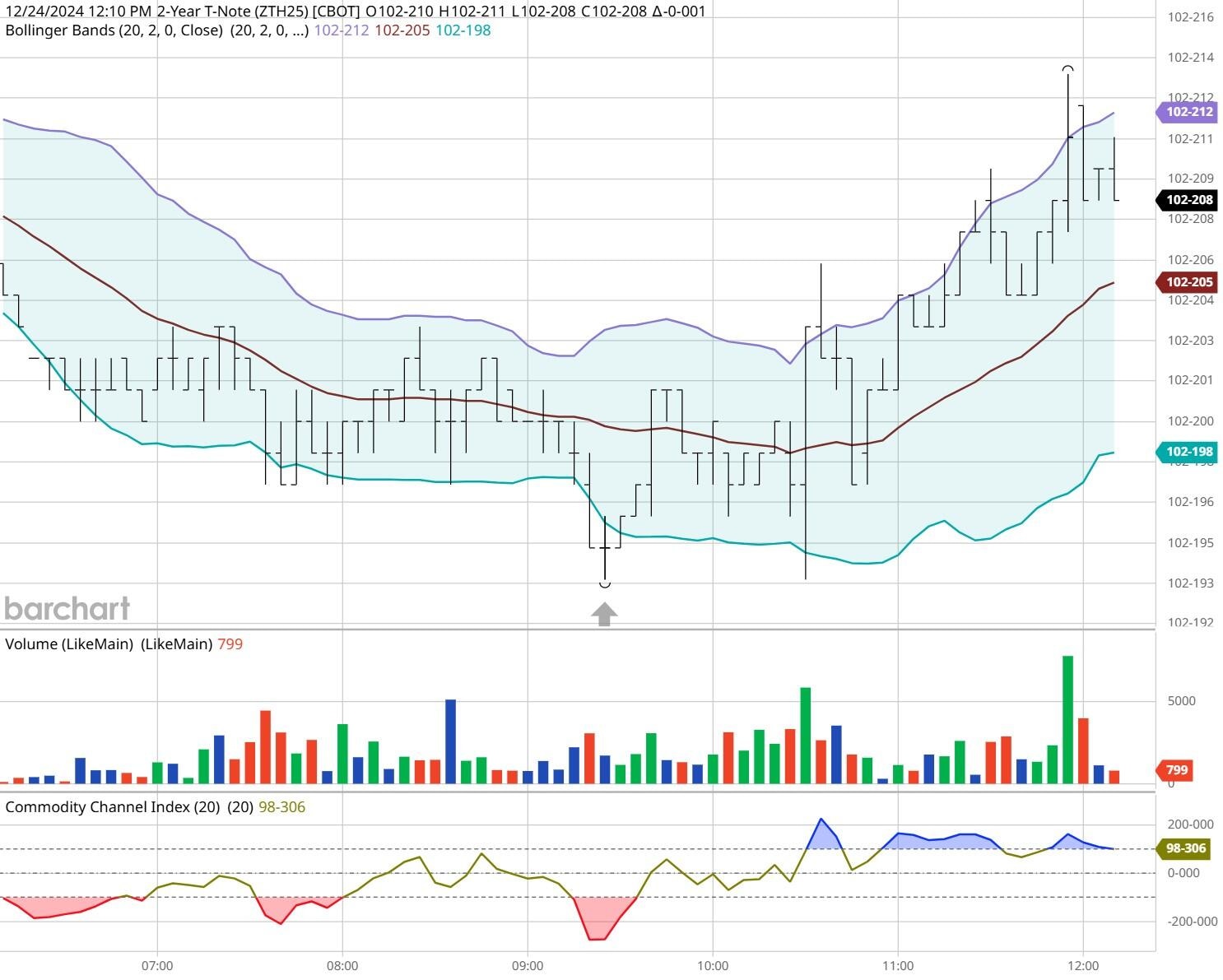Click the 799 volume value flag
This screenshot has height=980, width=1223.
pyautogui.click(x=1177, y=770)
